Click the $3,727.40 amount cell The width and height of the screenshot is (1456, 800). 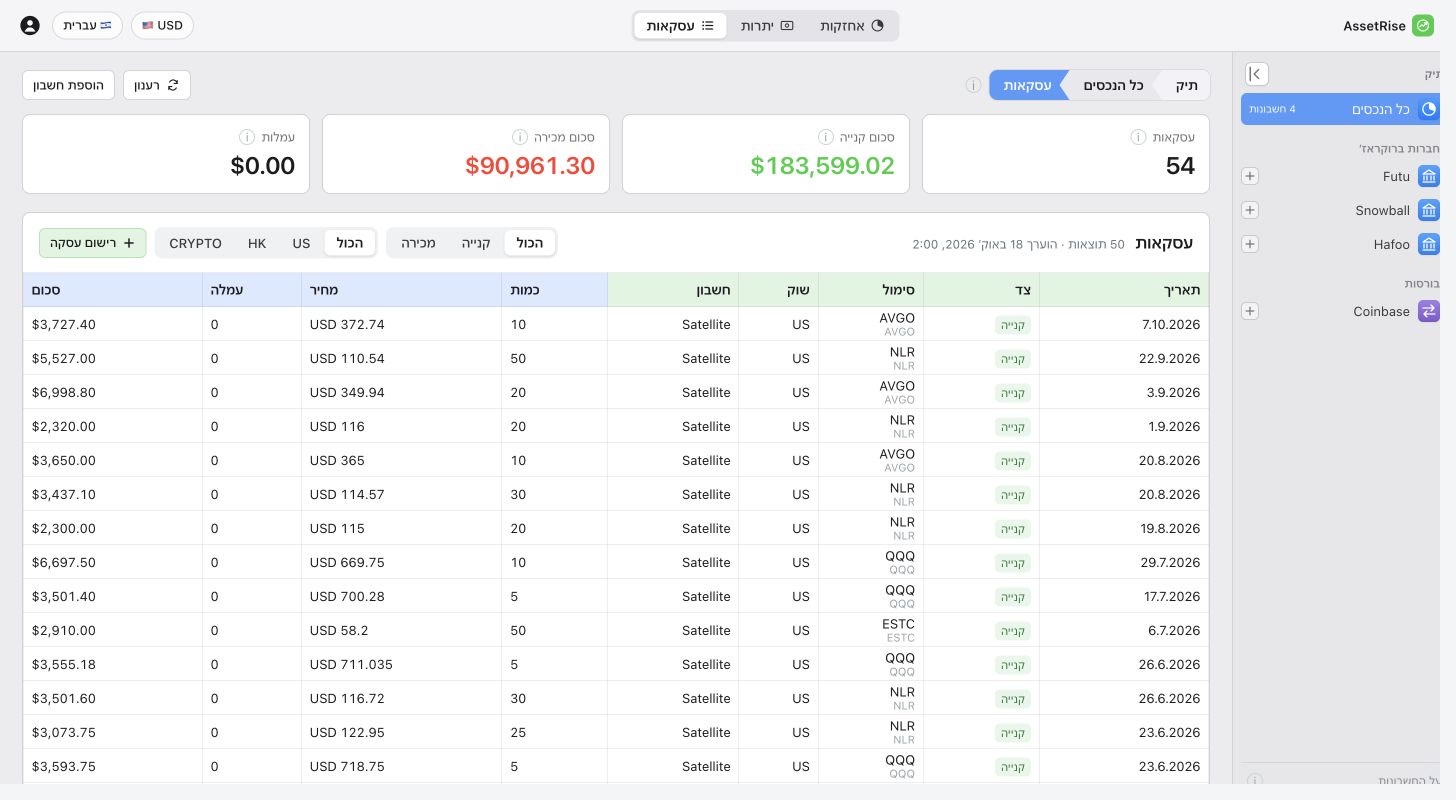pos(113,324)
